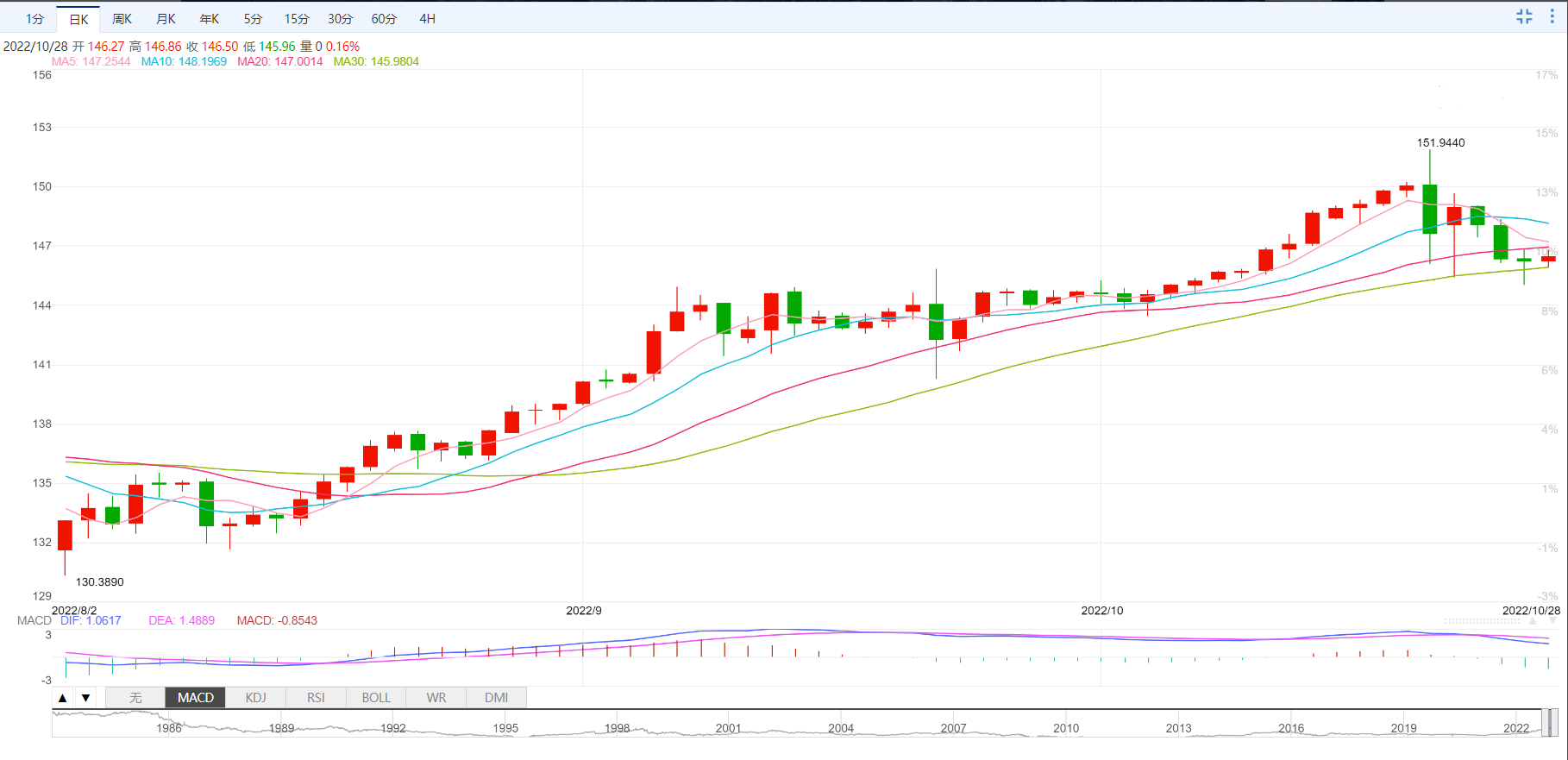Screen dimensions: 1568x760
Task: Select the RSI indicator button
Action: point(316,698)
